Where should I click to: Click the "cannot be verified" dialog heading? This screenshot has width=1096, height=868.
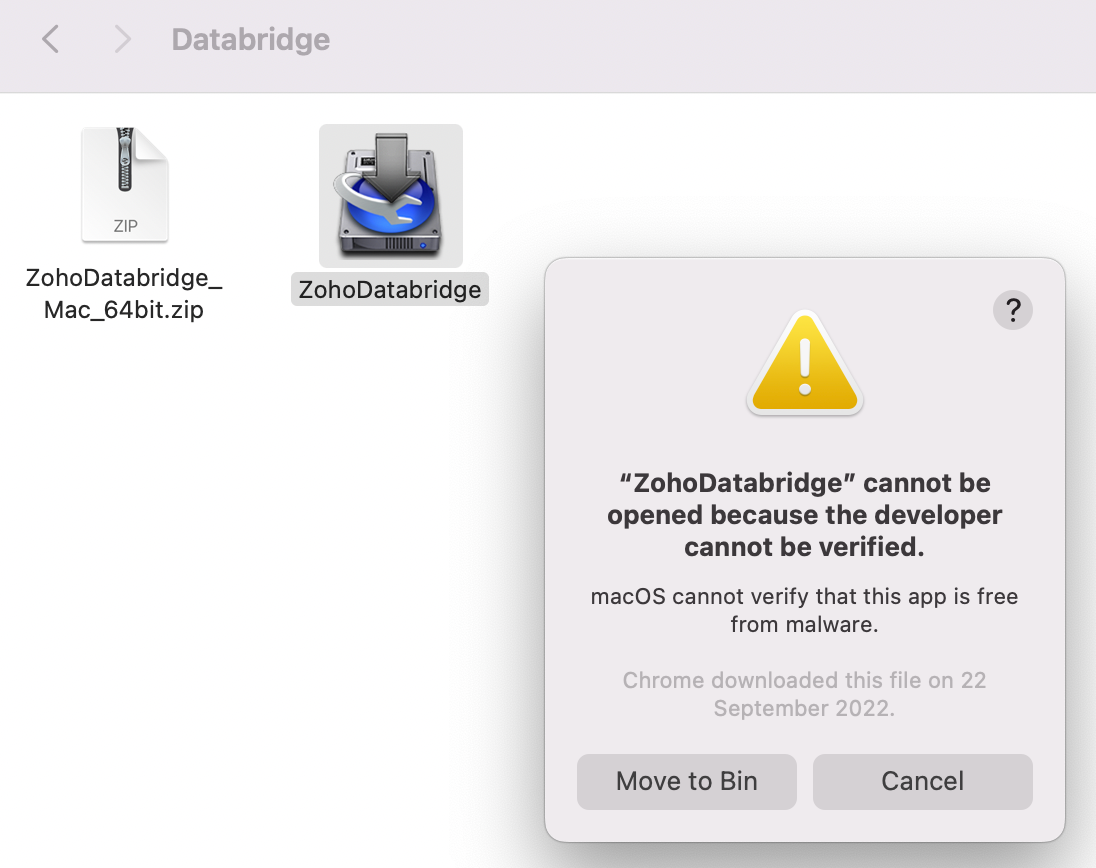tap(805, 515)
